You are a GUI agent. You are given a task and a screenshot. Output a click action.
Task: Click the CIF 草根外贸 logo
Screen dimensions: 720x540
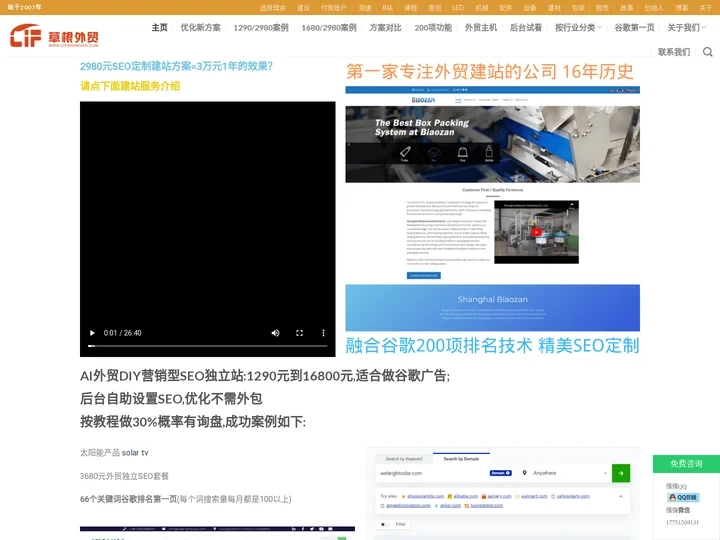tap(54, 36)
